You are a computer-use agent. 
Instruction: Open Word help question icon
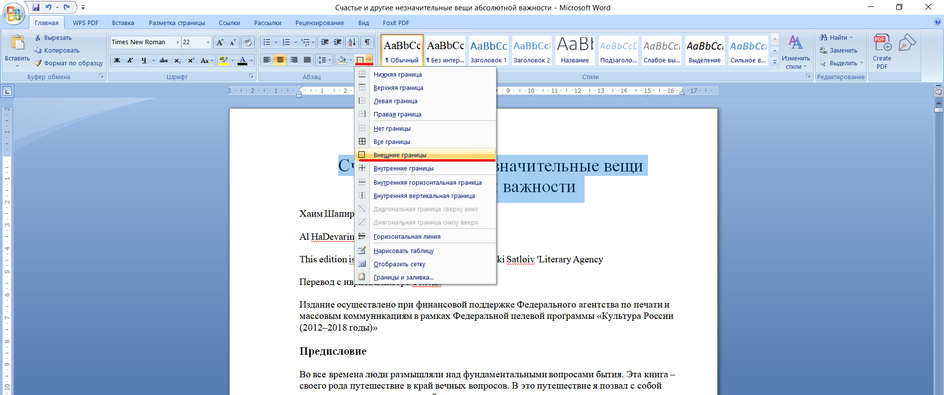point(936,23)
